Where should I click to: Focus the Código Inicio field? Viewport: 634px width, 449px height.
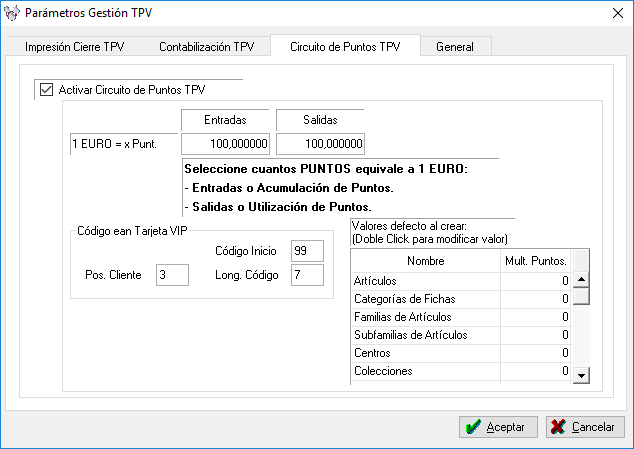(x=307, y=251)
